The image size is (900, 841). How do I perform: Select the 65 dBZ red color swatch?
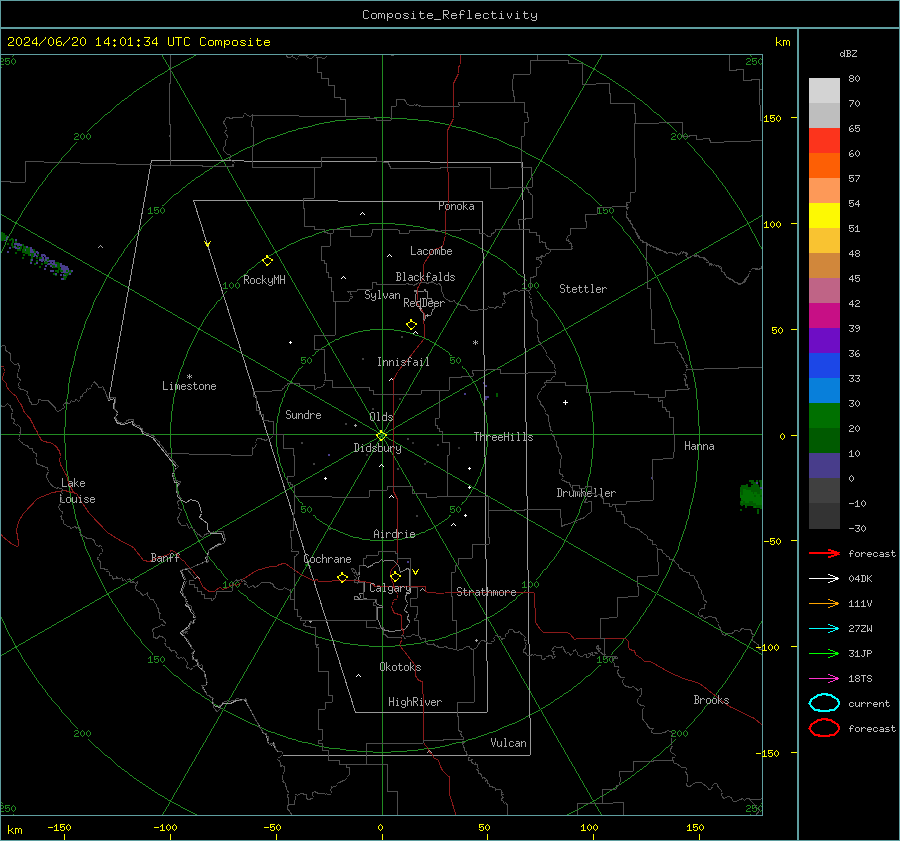click(x=824, y=140)
